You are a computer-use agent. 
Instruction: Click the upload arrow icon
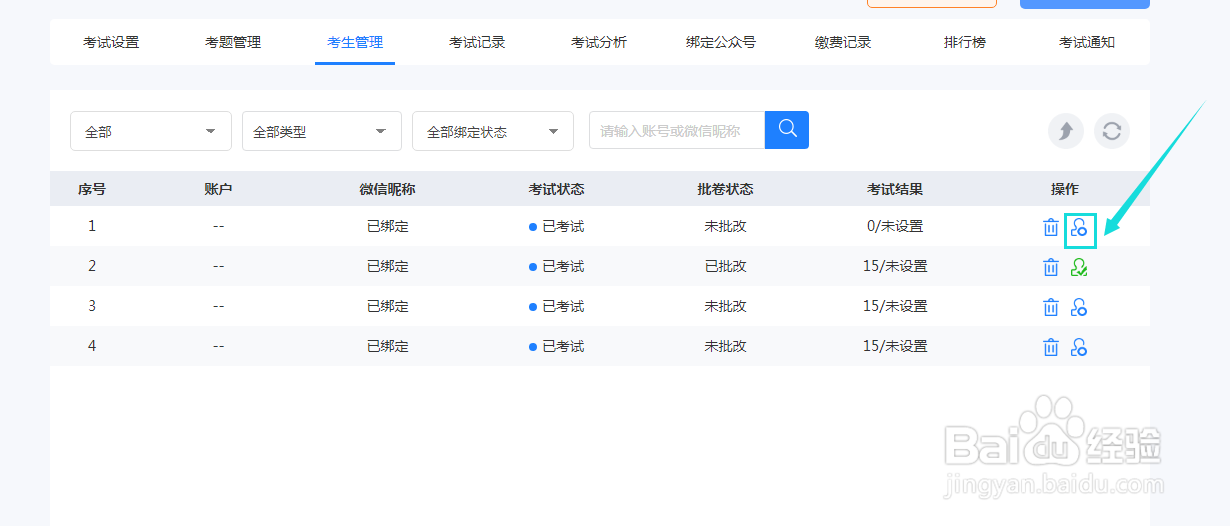[1066, 131]
